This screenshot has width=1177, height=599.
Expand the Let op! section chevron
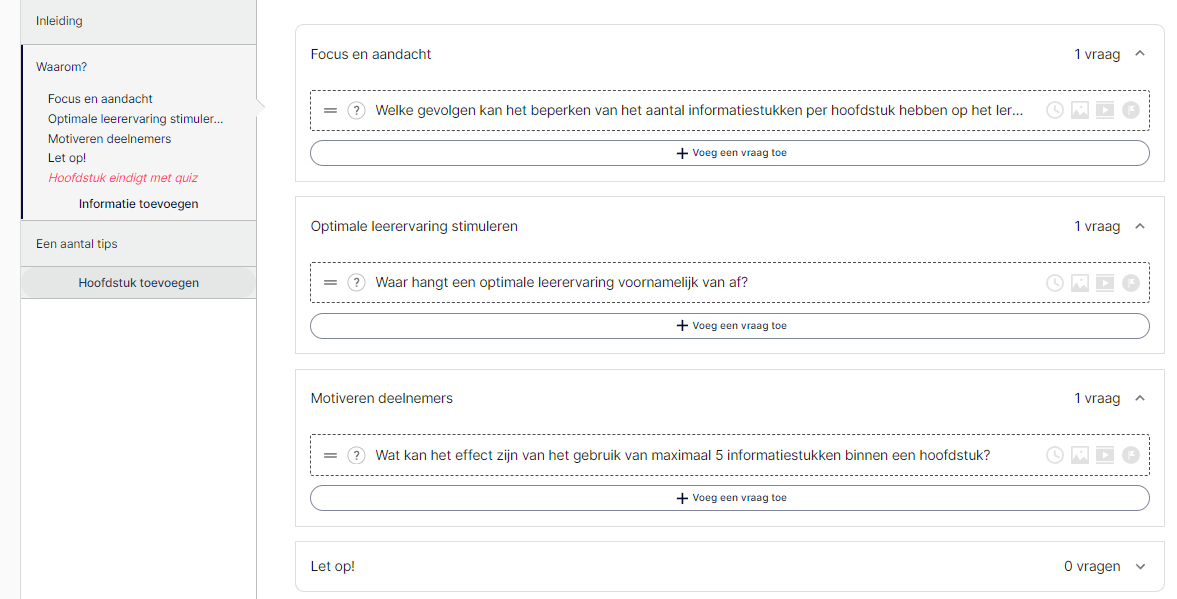(x=1140, y=567)
